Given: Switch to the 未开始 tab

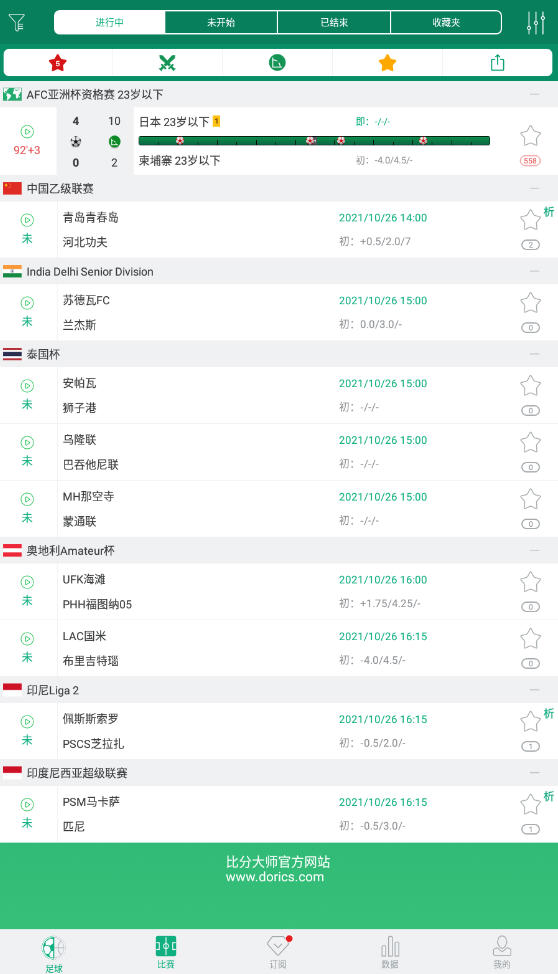Looking at the screenshot, I should pyautogui.click(x=221, y=22).
